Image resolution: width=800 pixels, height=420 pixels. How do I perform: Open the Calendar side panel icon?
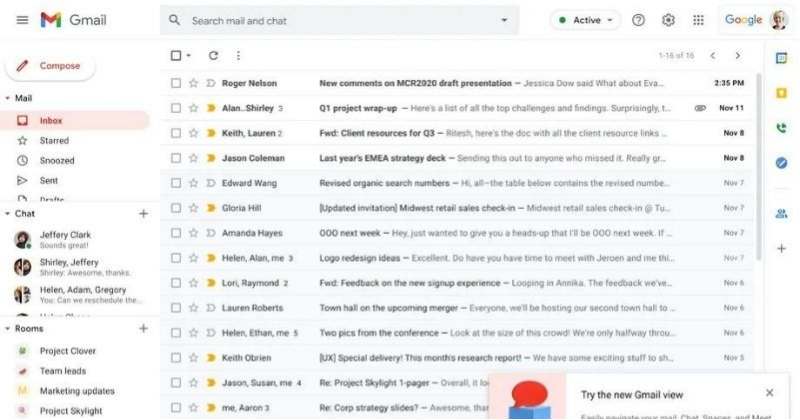coord(782,58)
